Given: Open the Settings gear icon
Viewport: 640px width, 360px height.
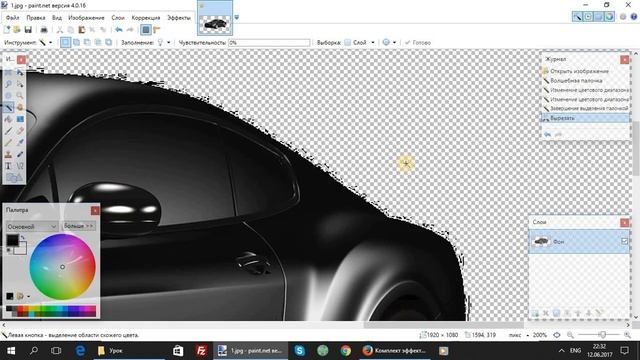Looking at the screenshot, I should pos(623,17).
